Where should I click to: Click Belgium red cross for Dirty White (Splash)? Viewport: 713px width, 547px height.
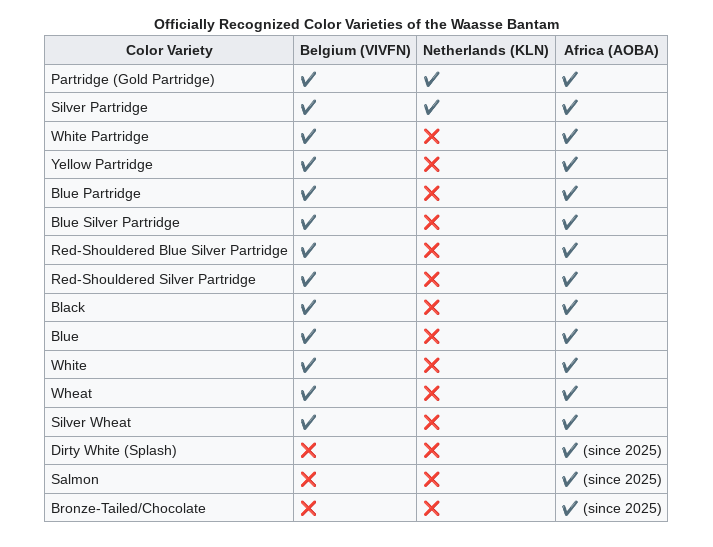tap(308, 451)
